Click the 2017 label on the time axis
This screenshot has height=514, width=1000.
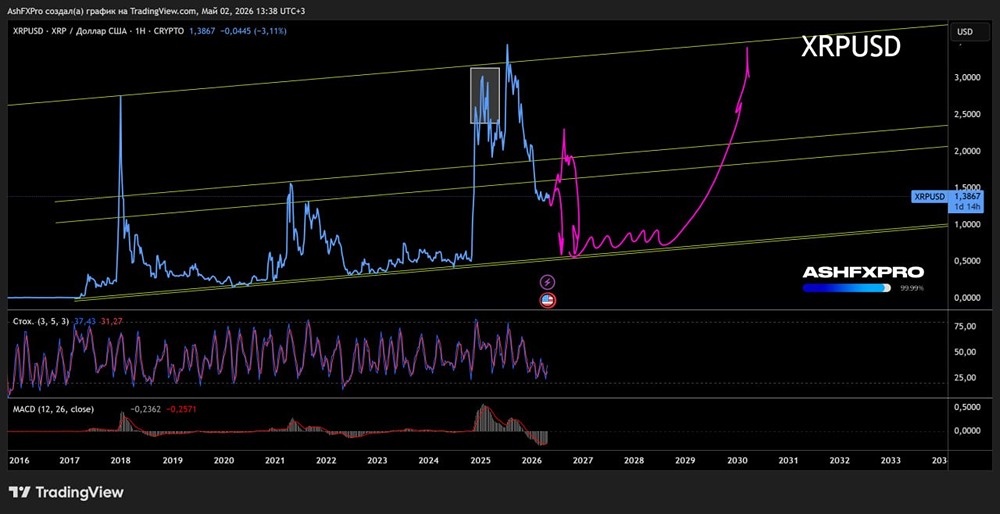(x=69, y=460)
